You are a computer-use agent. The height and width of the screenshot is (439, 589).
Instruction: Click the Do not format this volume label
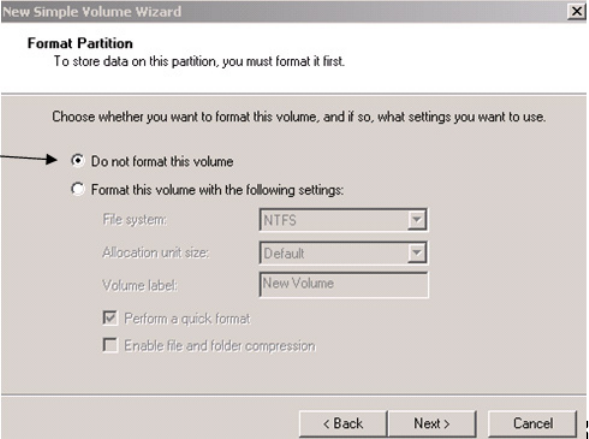click(x=162, y=161)
